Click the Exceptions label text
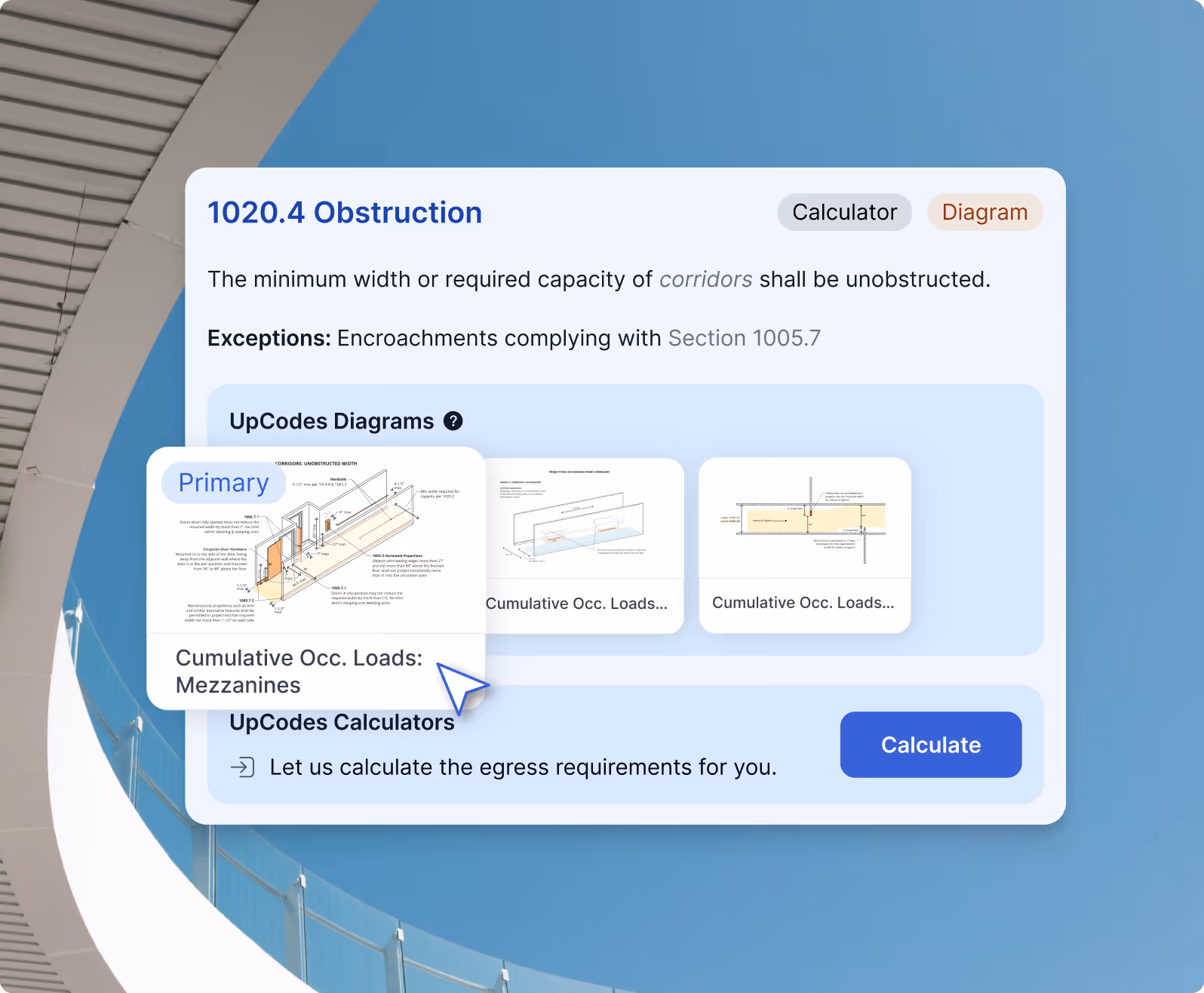The image size is (1204, 993). click(x=269, y=338)
